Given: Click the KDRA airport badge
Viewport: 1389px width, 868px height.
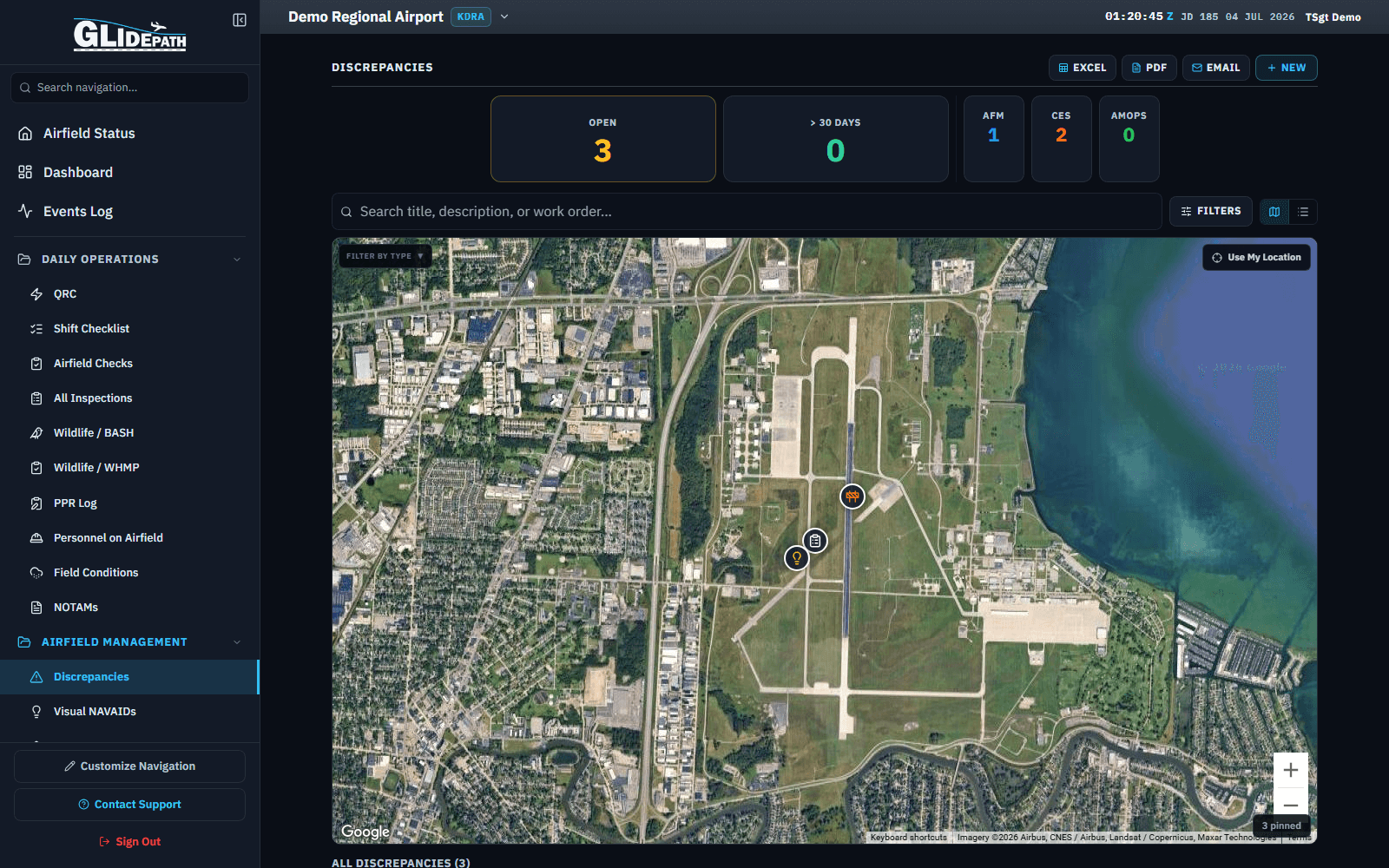Looking at the screenshot, I should (x=471, y=16).
